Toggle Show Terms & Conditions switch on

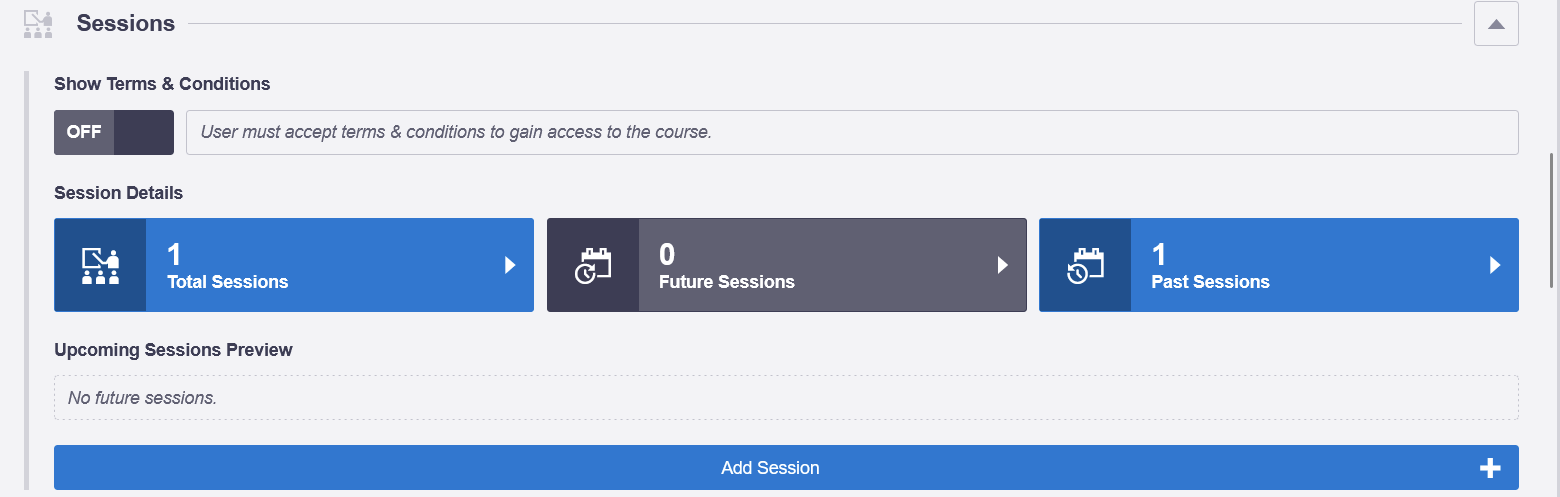click(114, 132)
